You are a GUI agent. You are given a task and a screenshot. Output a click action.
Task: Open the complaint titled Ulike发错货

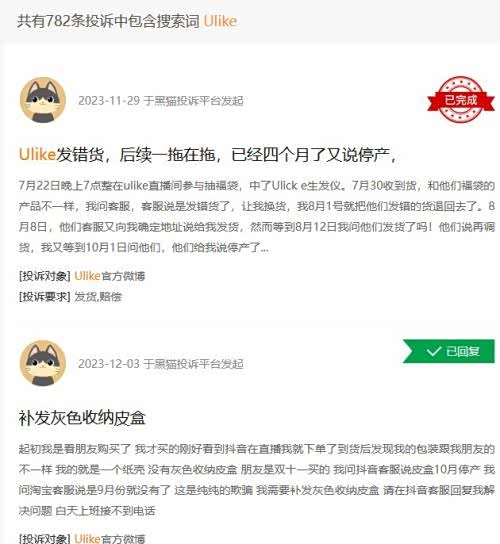(207, 154)
